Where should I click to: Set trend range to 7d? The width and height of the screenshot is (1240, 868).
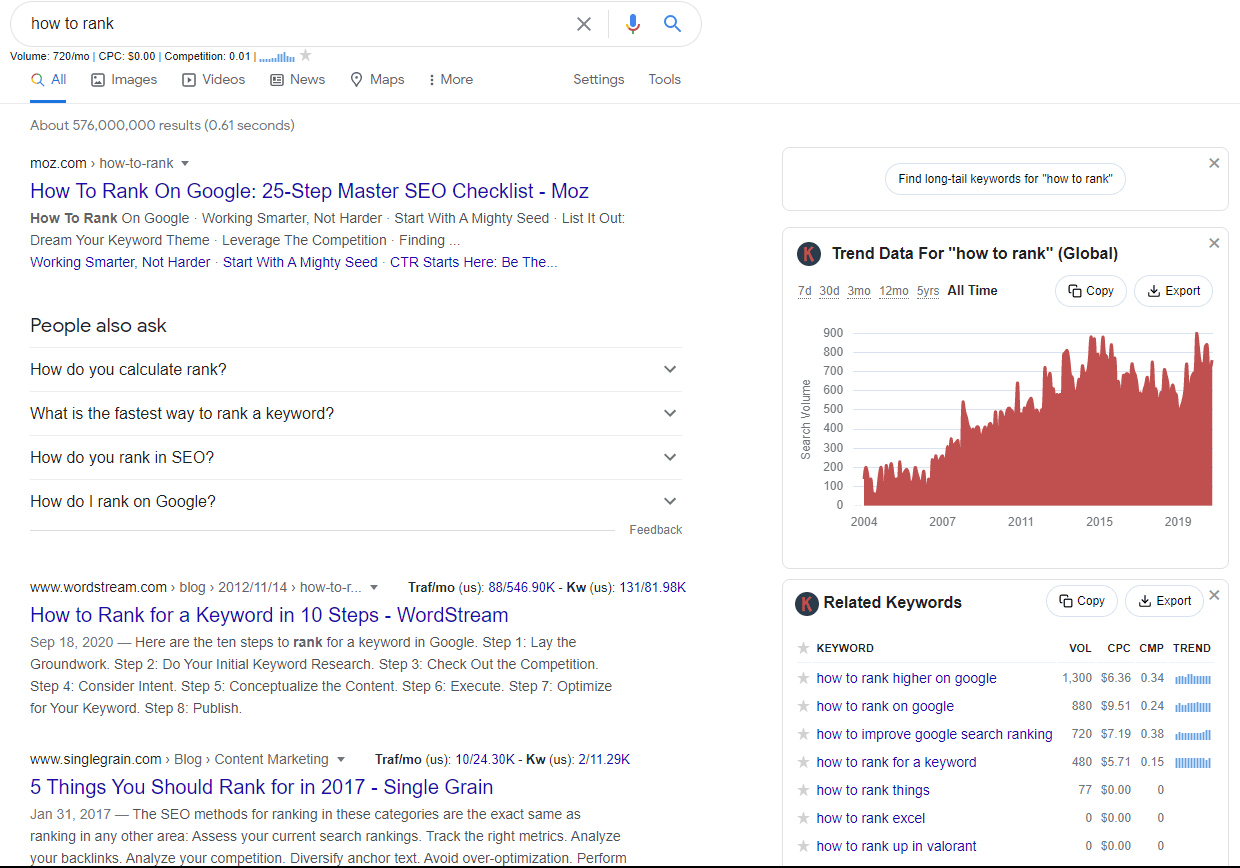pos(804,291)
